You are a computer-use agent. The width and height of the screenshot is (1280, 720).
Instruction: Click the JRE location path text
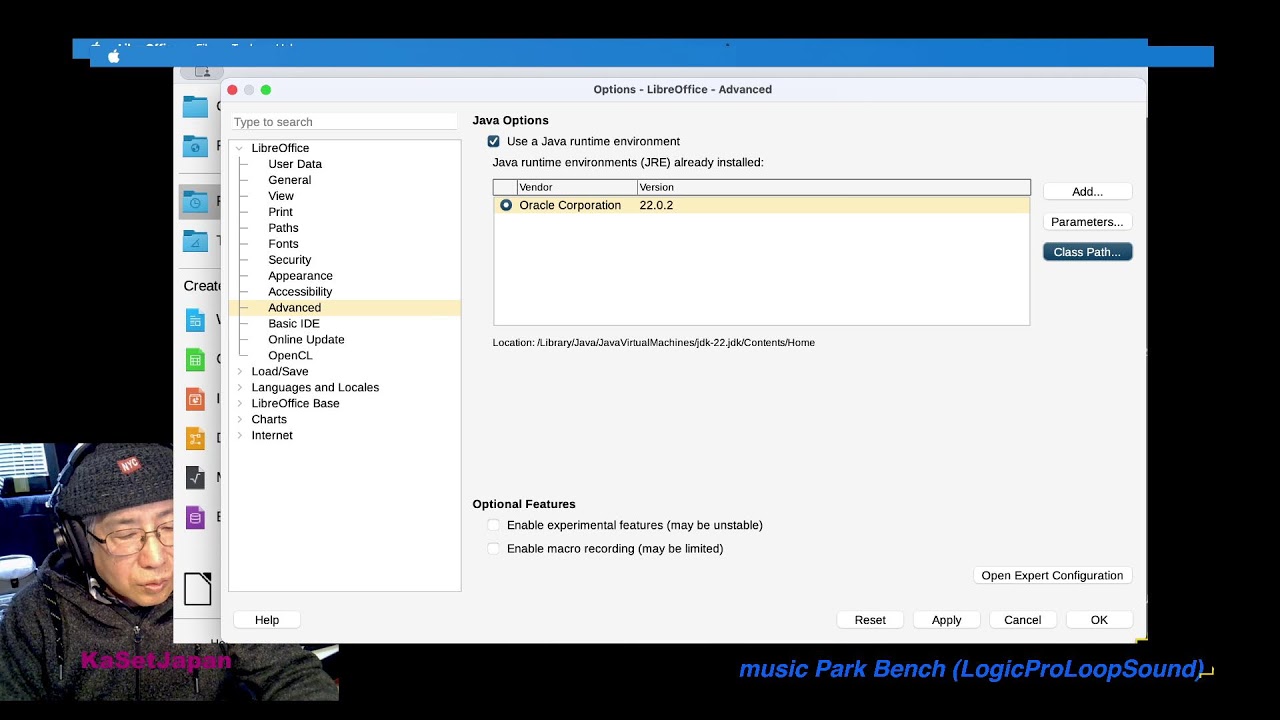(653, 343)
